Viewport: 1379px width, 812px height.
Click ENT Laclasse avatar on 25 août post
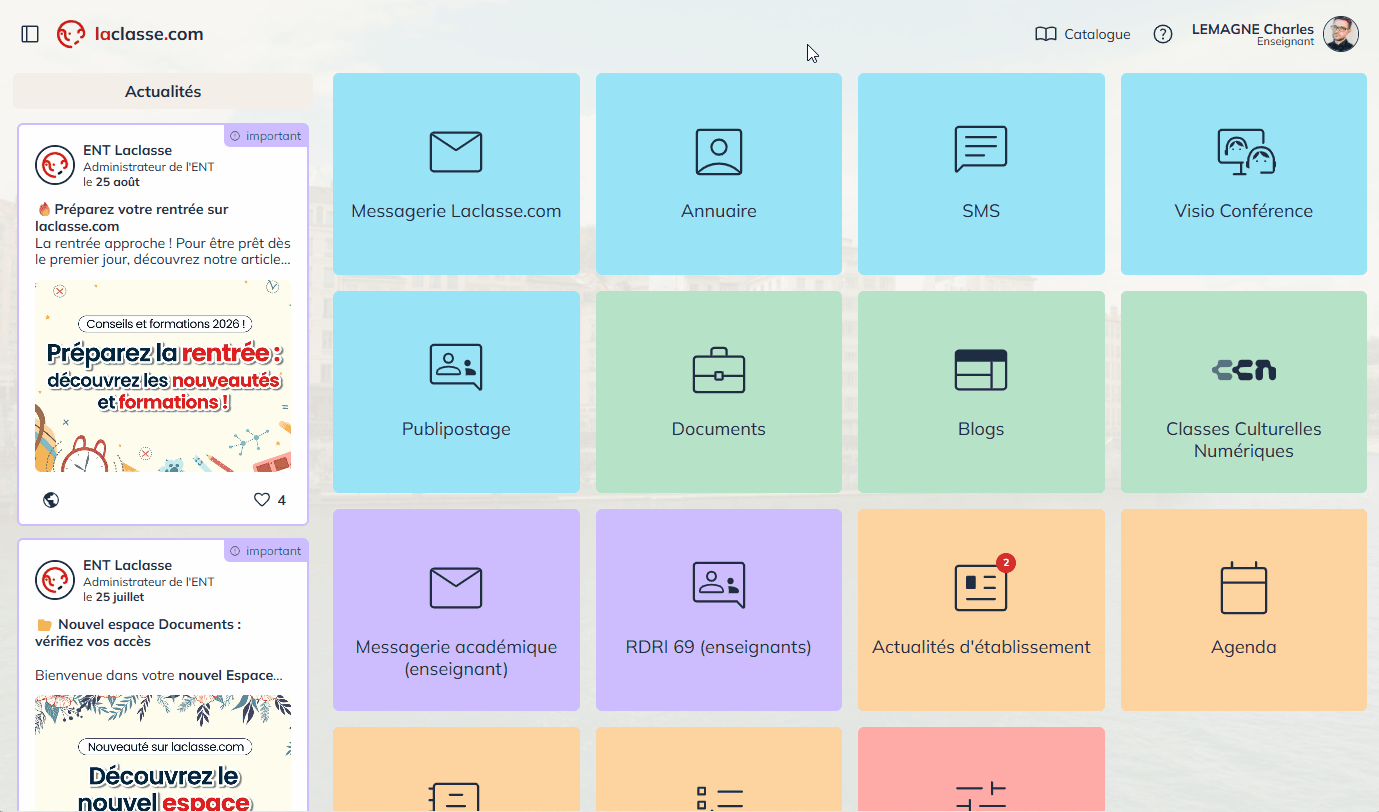tap(55, 165)
